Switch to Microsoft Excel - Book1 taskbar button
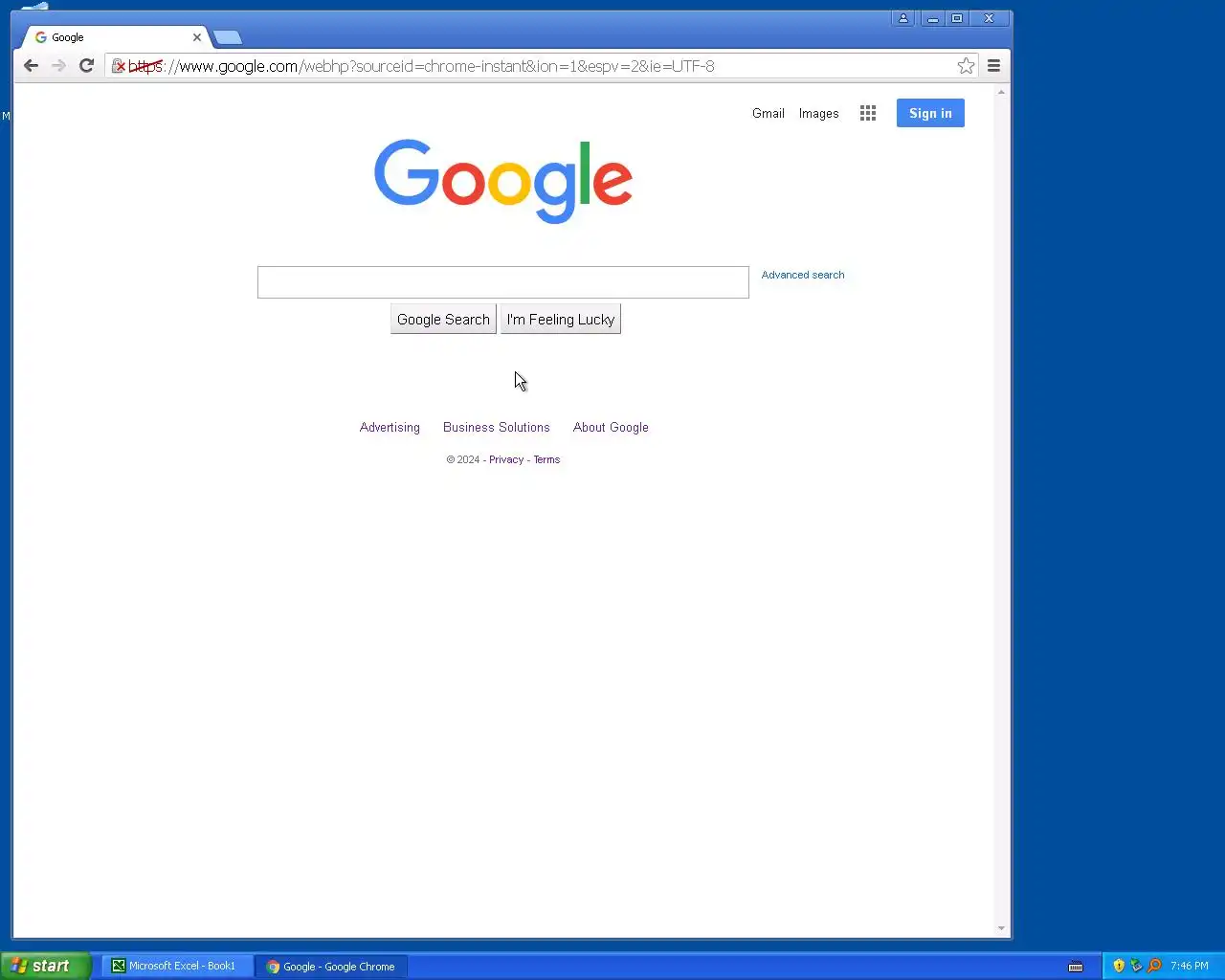Image resolution: width=1225 pixels, height=980 pixels. [x=177, y=966]
